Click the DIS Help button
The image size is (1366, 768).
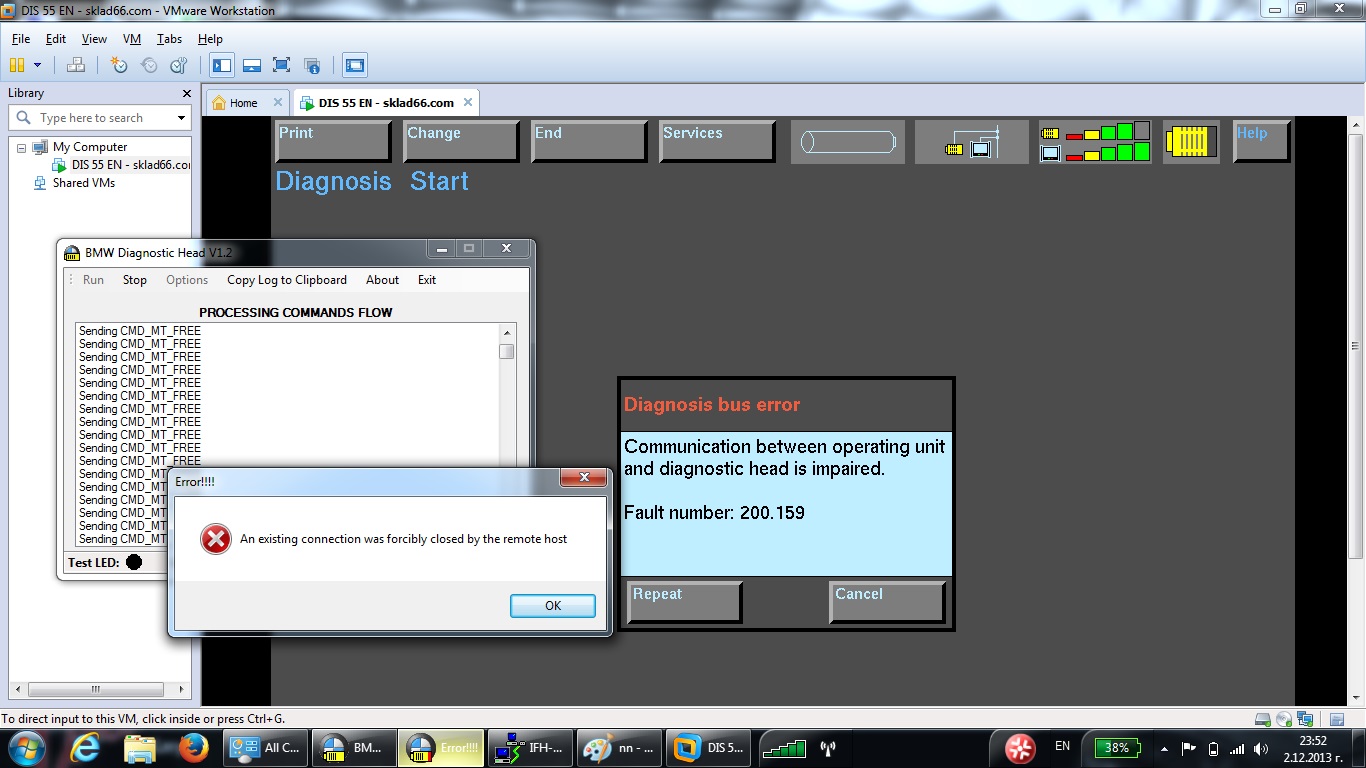(x=1262, y=141)
